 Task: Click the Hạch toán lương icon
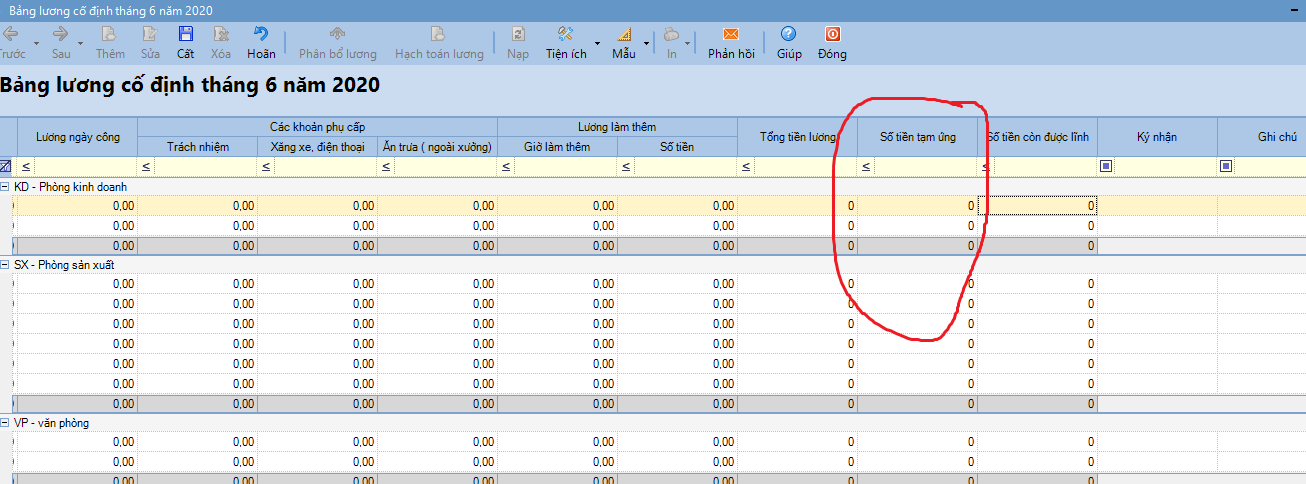[x=438, y=34]
